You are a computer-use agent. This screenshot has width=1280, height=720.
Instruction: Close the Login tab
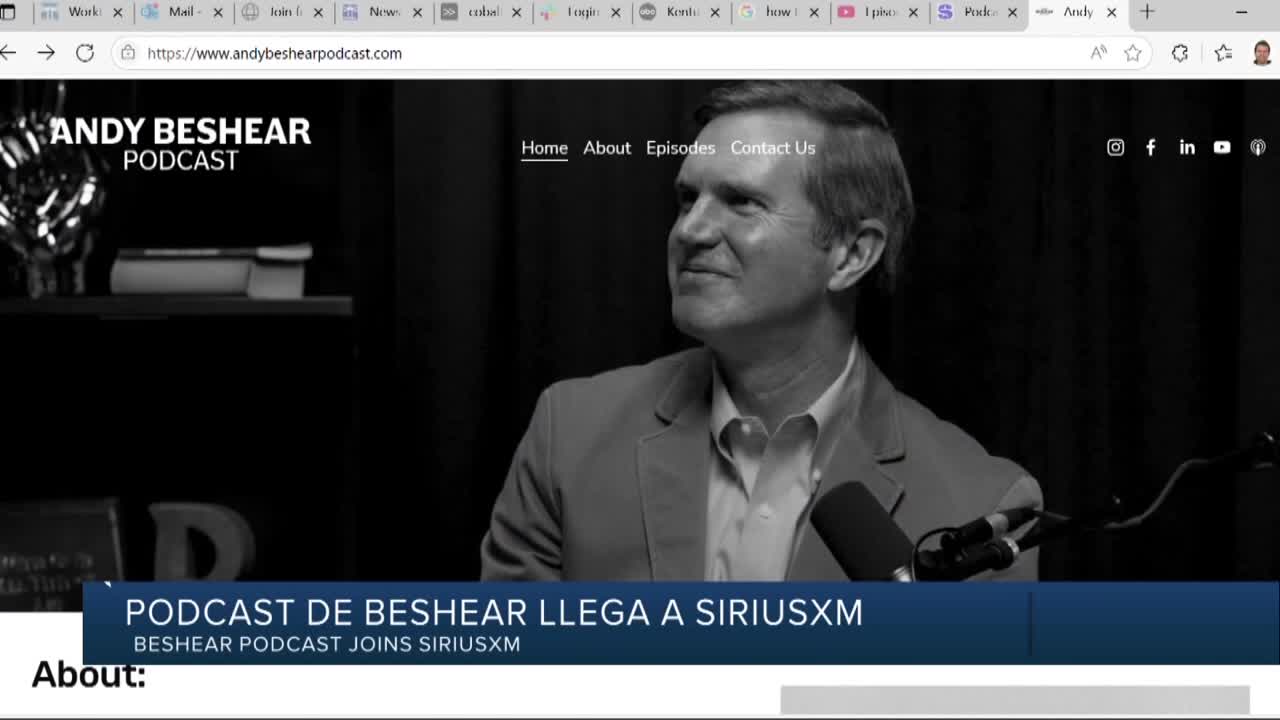pos(616,12)
